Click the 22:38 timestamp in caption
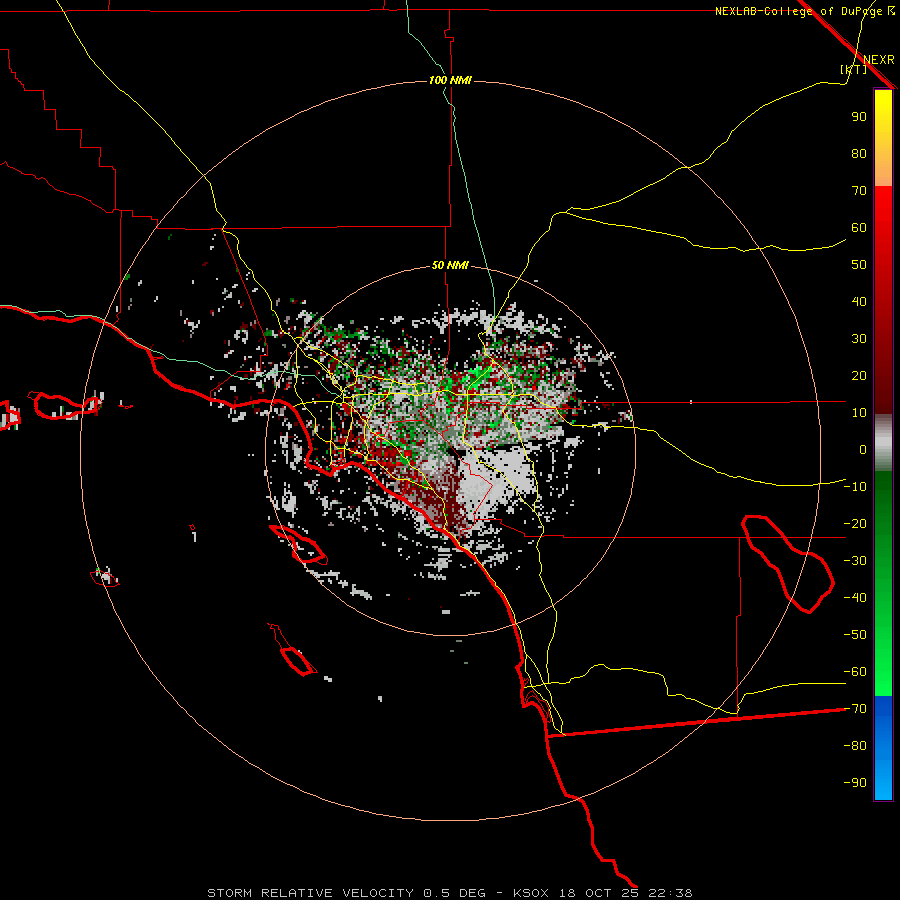Viewport: 900px width, 900px height. pyautogui.click(x=670, y=893)
